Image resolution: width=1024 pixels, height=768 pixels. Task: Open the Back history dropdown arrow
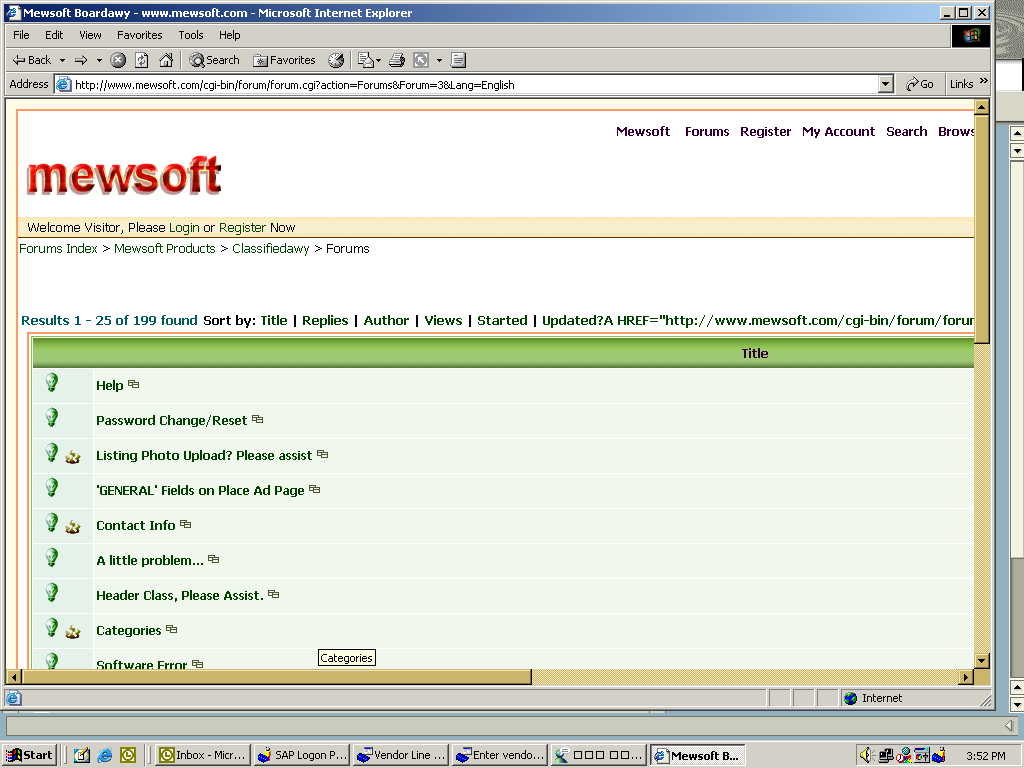[63, 61]
